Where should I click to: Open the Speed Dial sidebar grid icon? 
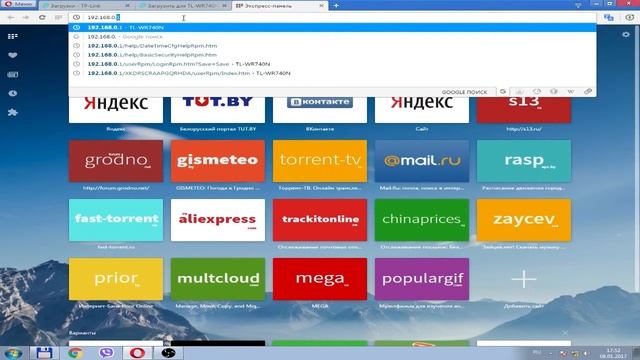point(13,36)
